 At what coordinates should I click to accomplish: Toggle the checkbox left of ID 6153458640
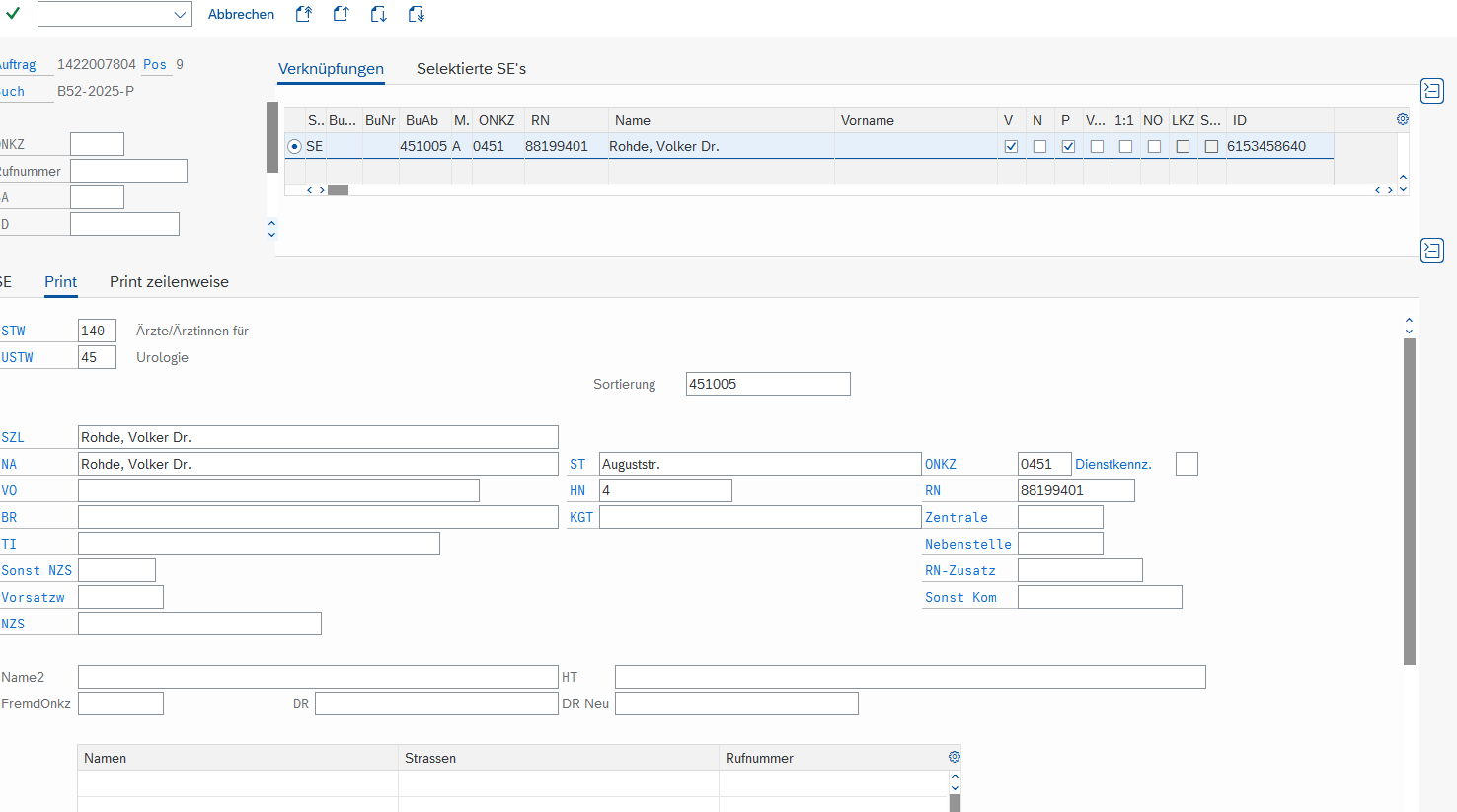click(1211, 146)
